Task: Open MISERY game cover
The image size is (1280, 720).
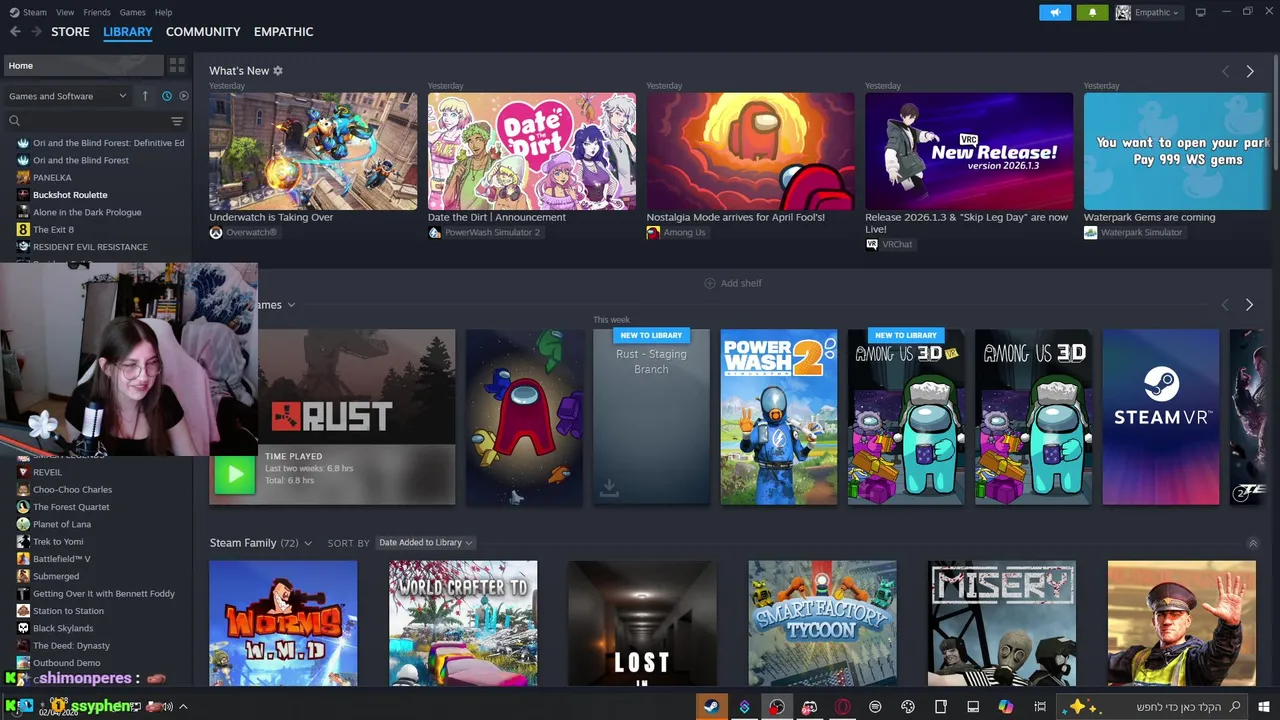Action: 1002,623
